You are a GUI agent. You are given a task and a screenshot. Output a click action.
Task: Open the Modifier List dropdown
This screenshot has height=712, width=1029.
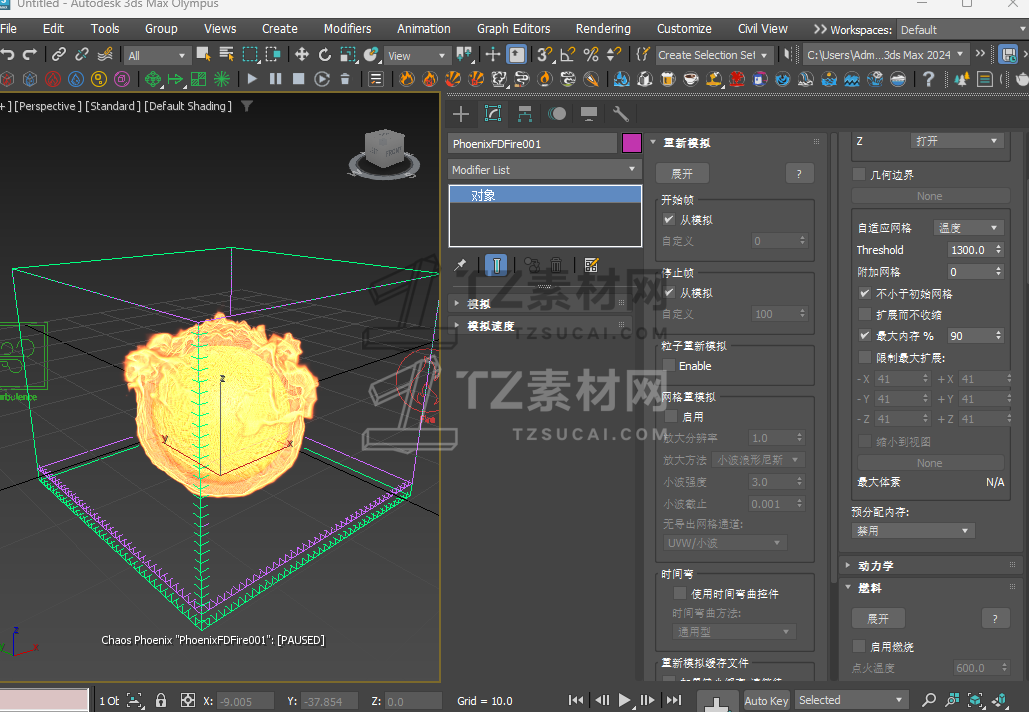[x=544, y=170]
